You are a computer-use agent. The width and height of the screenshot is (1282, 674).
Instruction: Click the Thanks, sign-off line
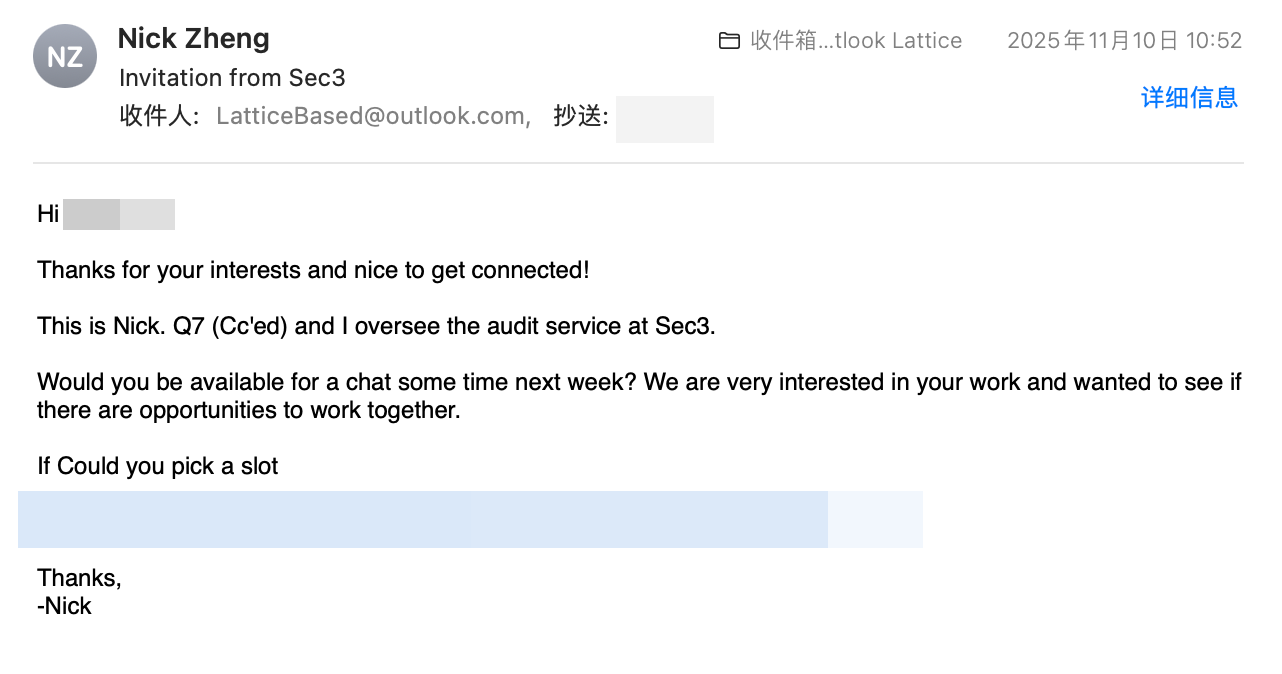79,578
